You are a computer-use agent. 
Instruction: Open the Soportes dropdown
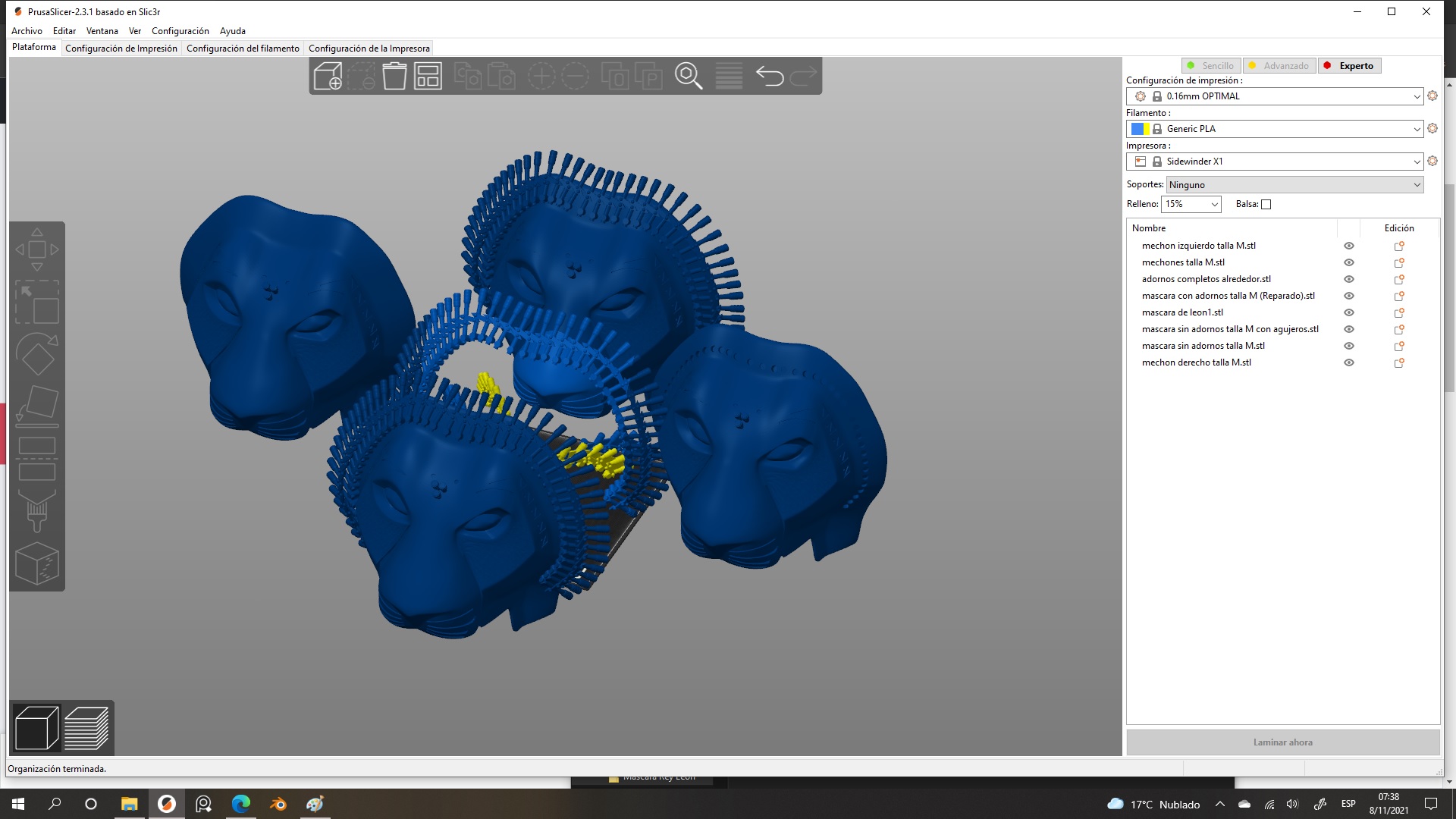[x=1294, y=185]
